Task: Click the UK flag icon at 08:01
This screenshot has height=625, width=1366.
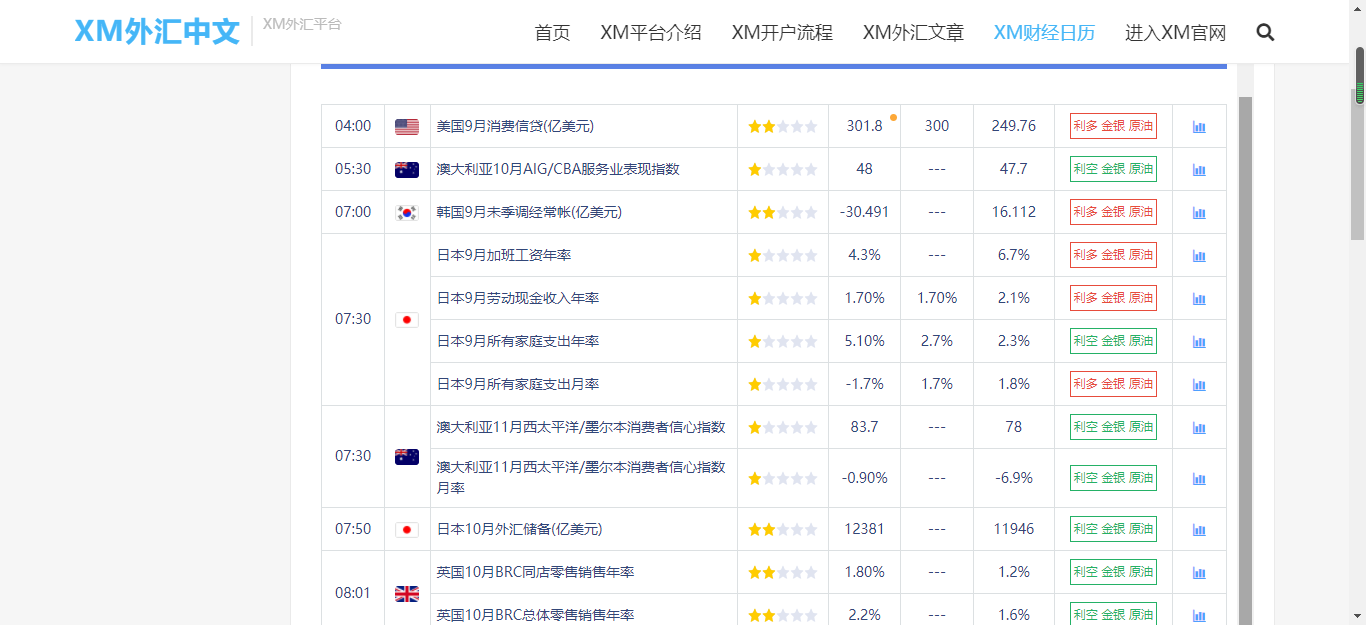Action: pyautogui.click(x=407, y=594)
